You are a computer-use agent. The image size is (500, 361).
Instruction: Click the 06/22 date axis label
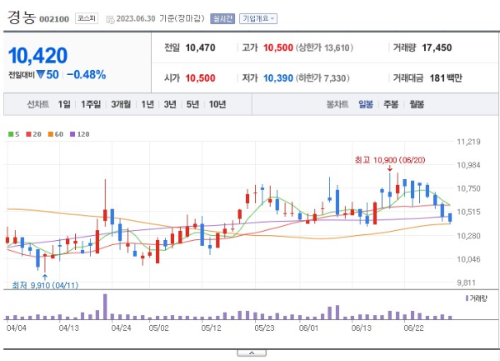pos(414,328)
